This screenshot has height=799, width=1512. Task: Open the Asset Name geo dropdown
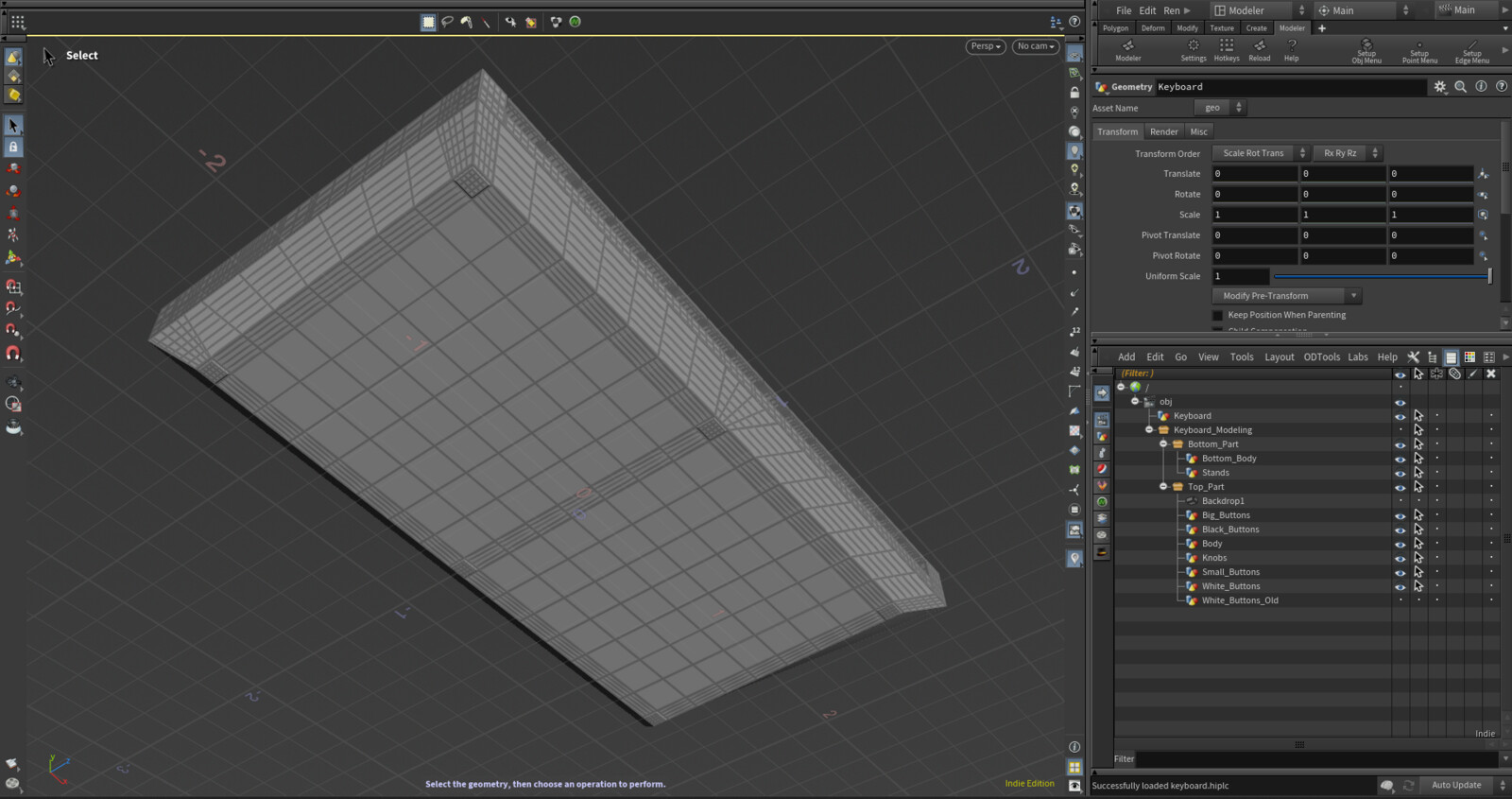pos(1220,108)
